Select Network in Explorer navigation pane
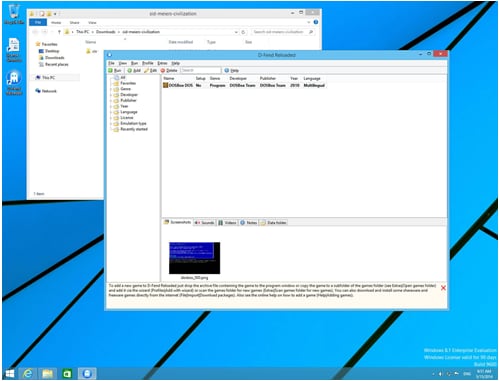This screenshot has width=499, height=381. pyautogui.click(x=46, y=91)
